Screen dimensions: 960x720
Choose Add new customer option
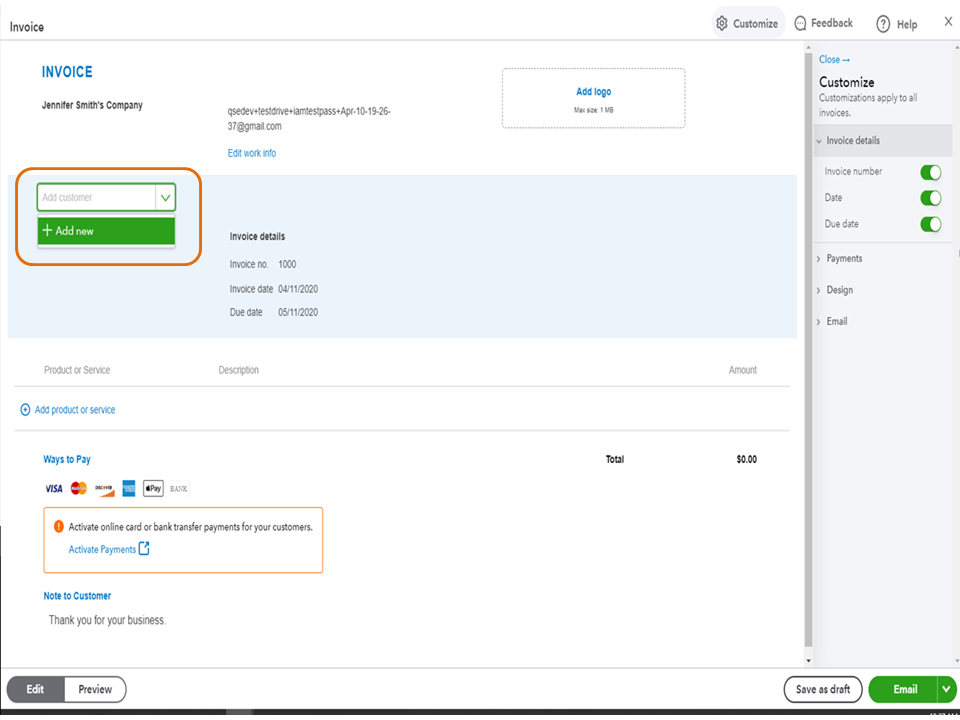[107, 231]
